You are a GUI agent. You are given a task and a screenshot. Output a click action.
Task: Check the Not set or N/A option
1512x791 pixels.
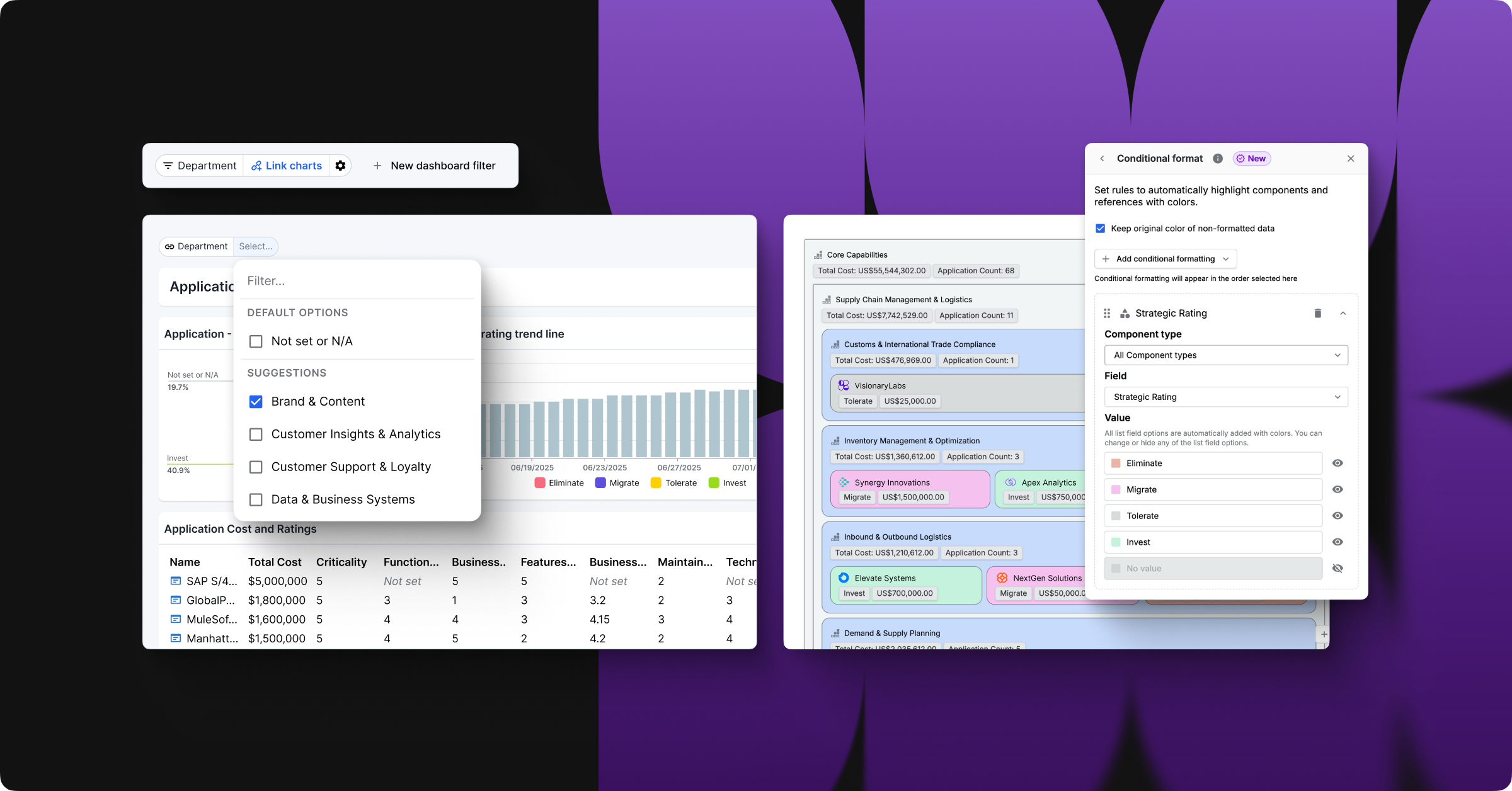click(256, 341)
